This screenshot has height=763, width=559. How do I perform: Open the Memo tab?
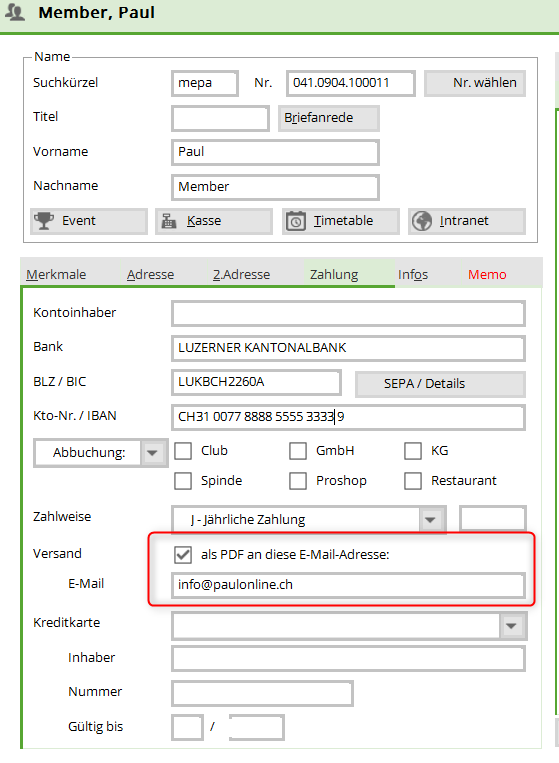(x=487, y=274)
